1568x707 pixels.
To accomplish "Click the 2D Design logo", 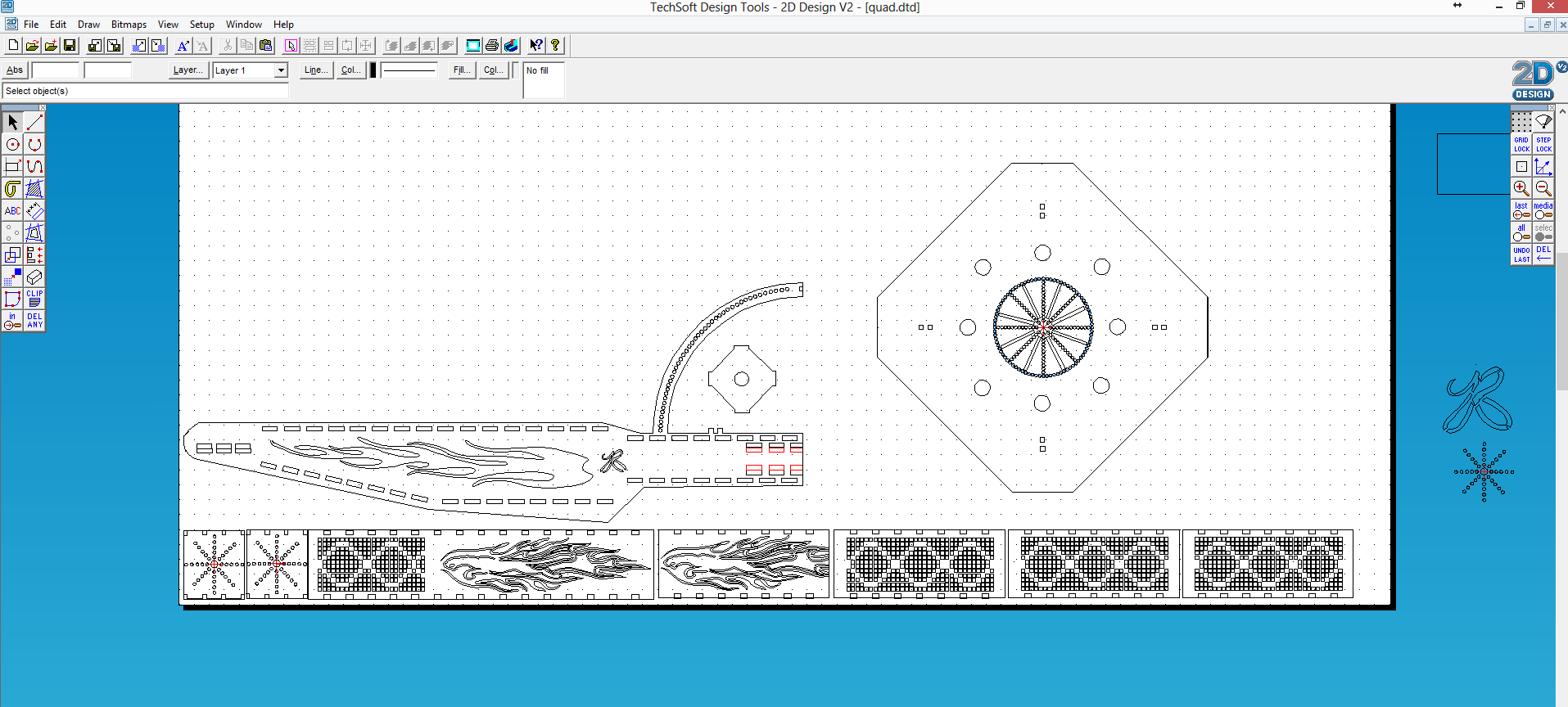I will [1534, 80].
